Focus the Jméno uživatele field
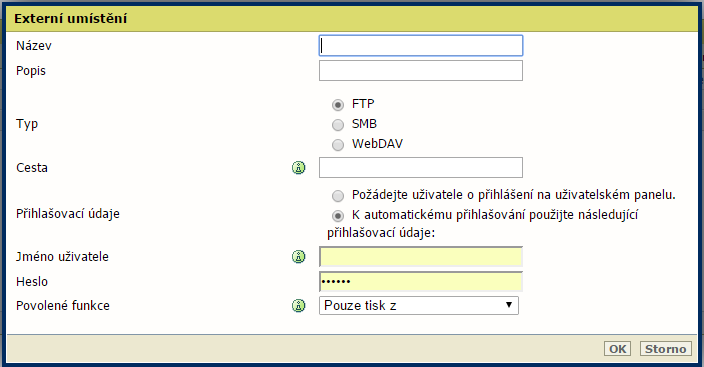This screenshot has width=704, height=367. tap(421, 257)
